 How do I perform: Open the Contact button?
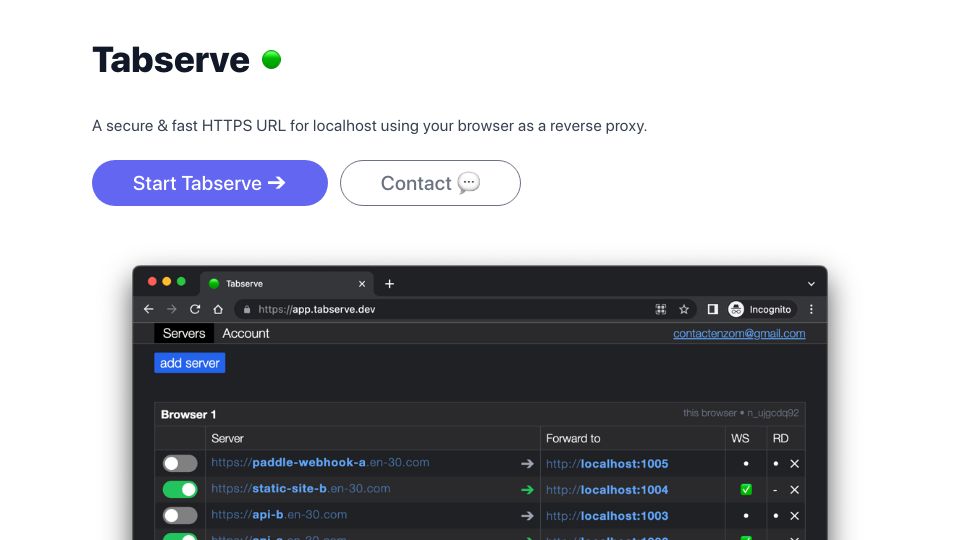click(x=430, y=183)
